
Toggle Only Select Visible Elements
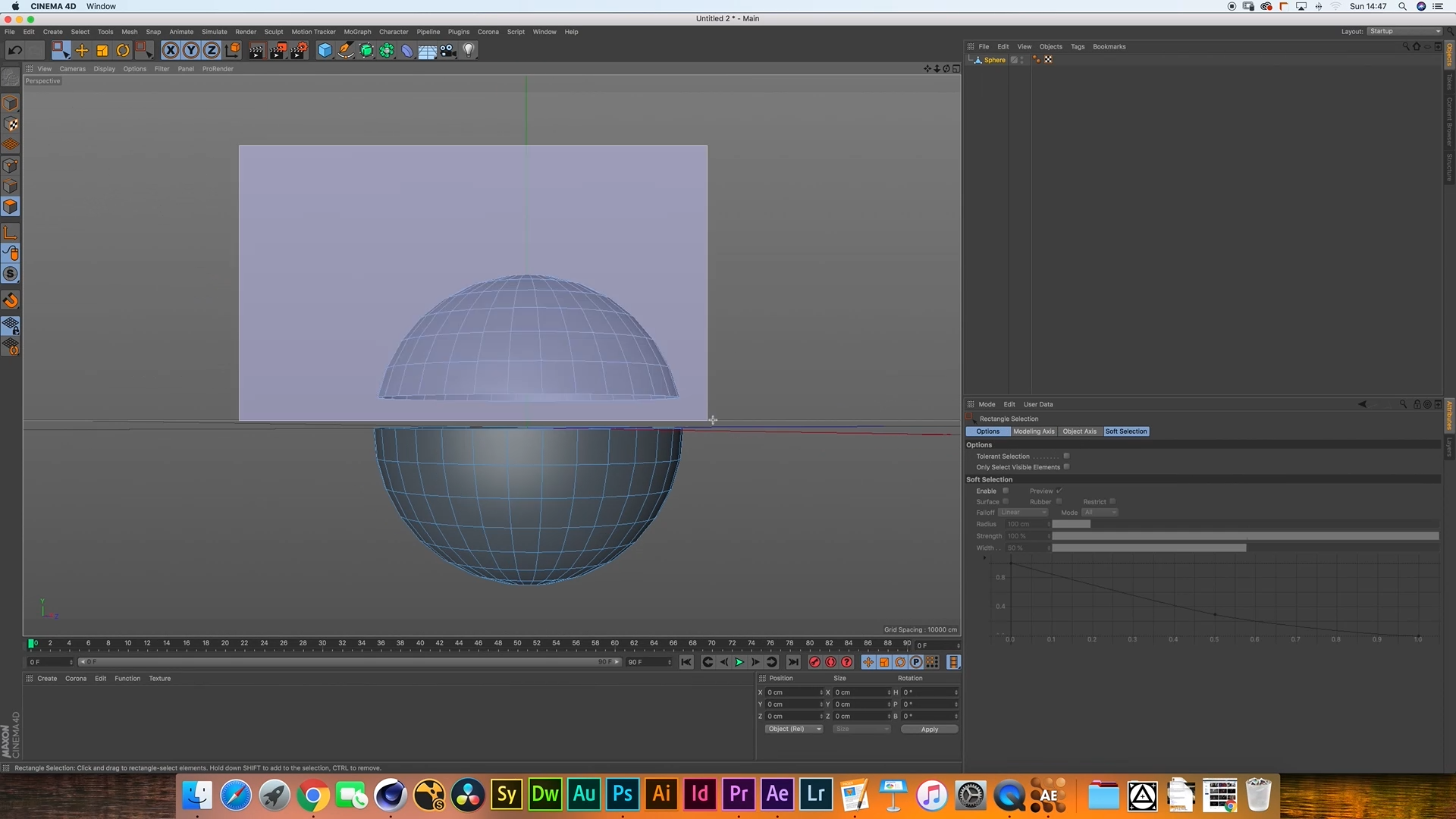point(1066,466)
